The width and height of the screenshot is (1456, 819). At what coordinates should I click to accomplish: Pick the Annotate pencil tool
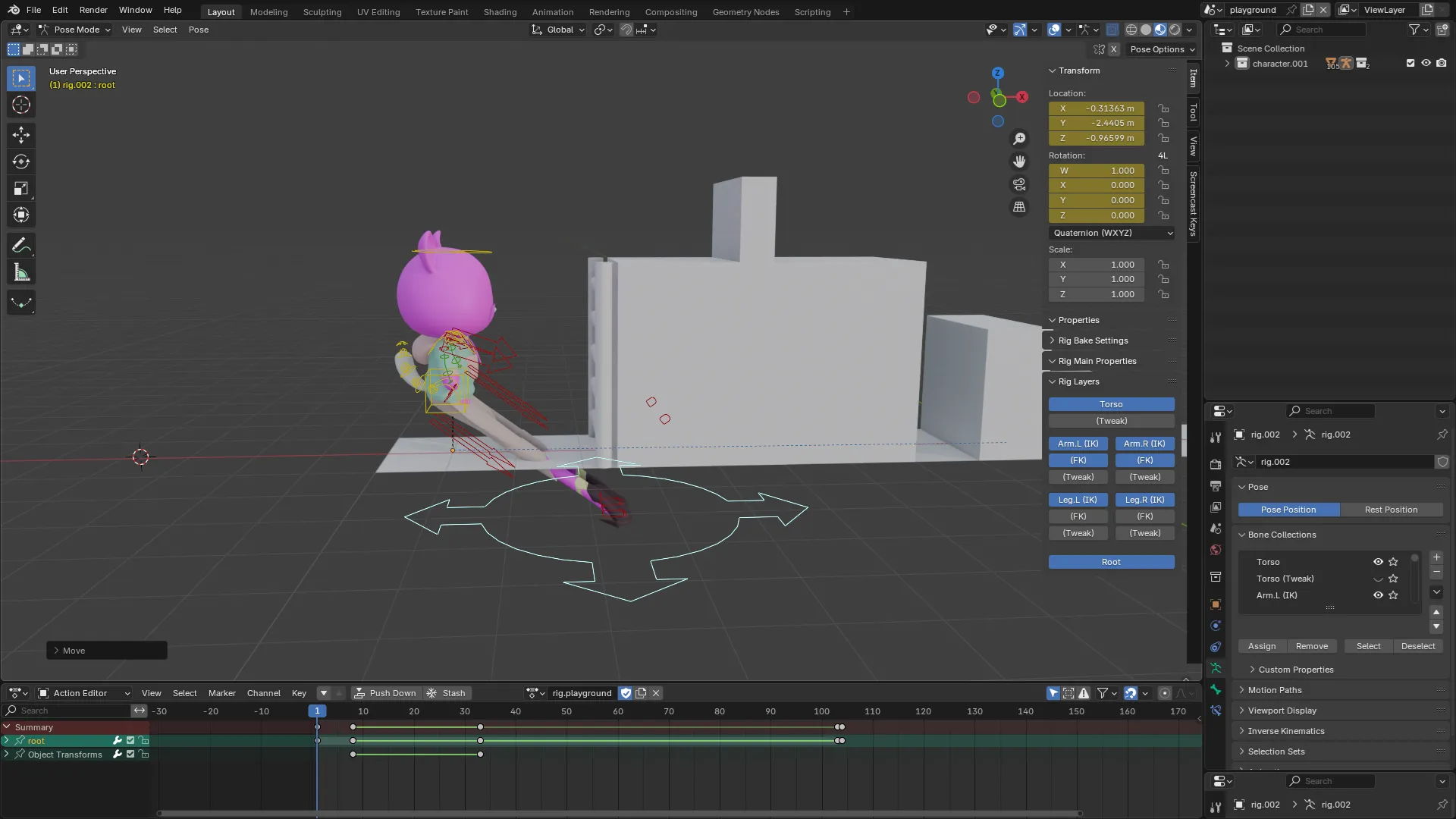pyautogui.click(x=21, y=246)
